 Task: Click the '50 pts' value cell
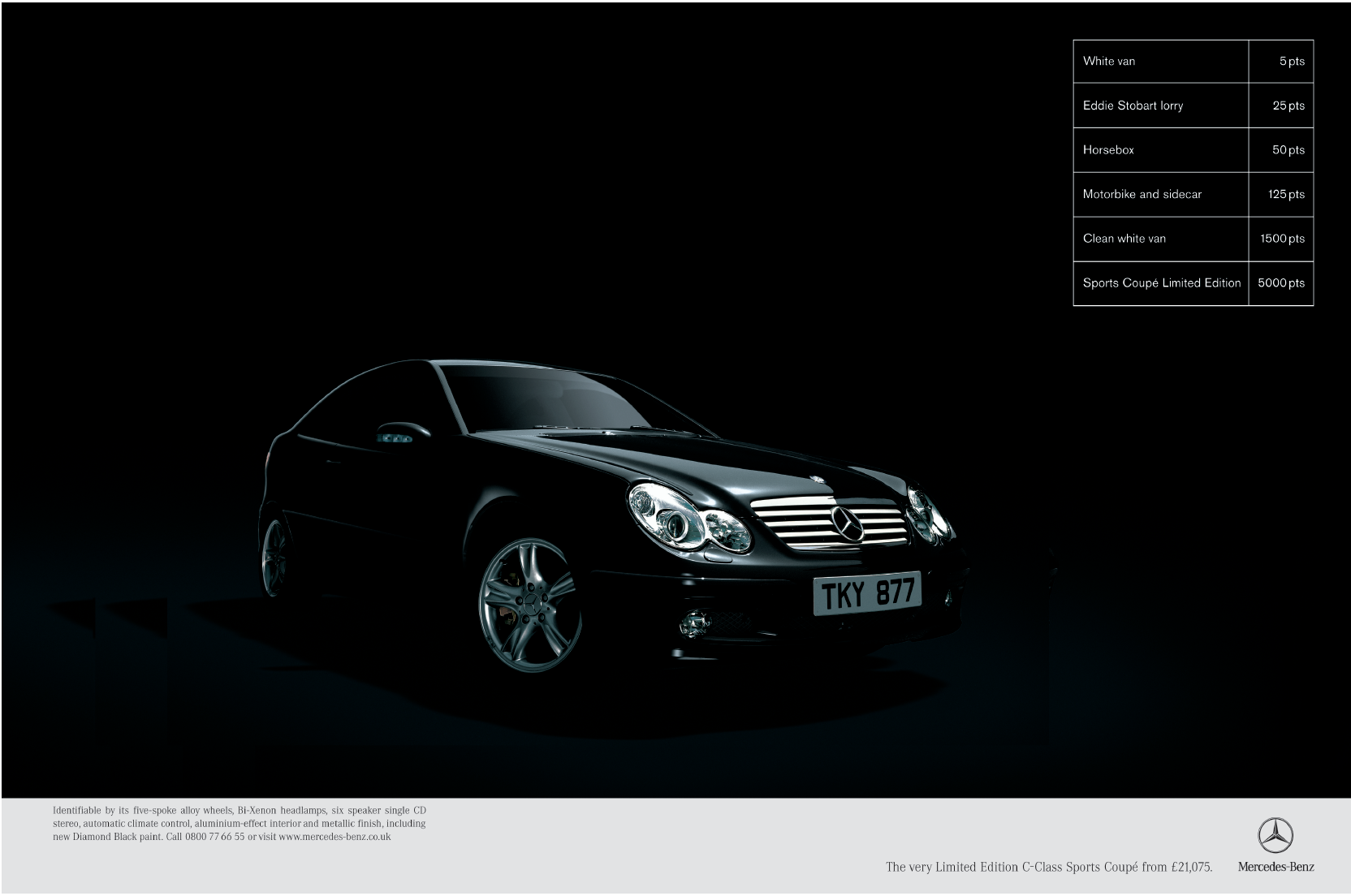pyautogui.click(x=1280, y=150)
